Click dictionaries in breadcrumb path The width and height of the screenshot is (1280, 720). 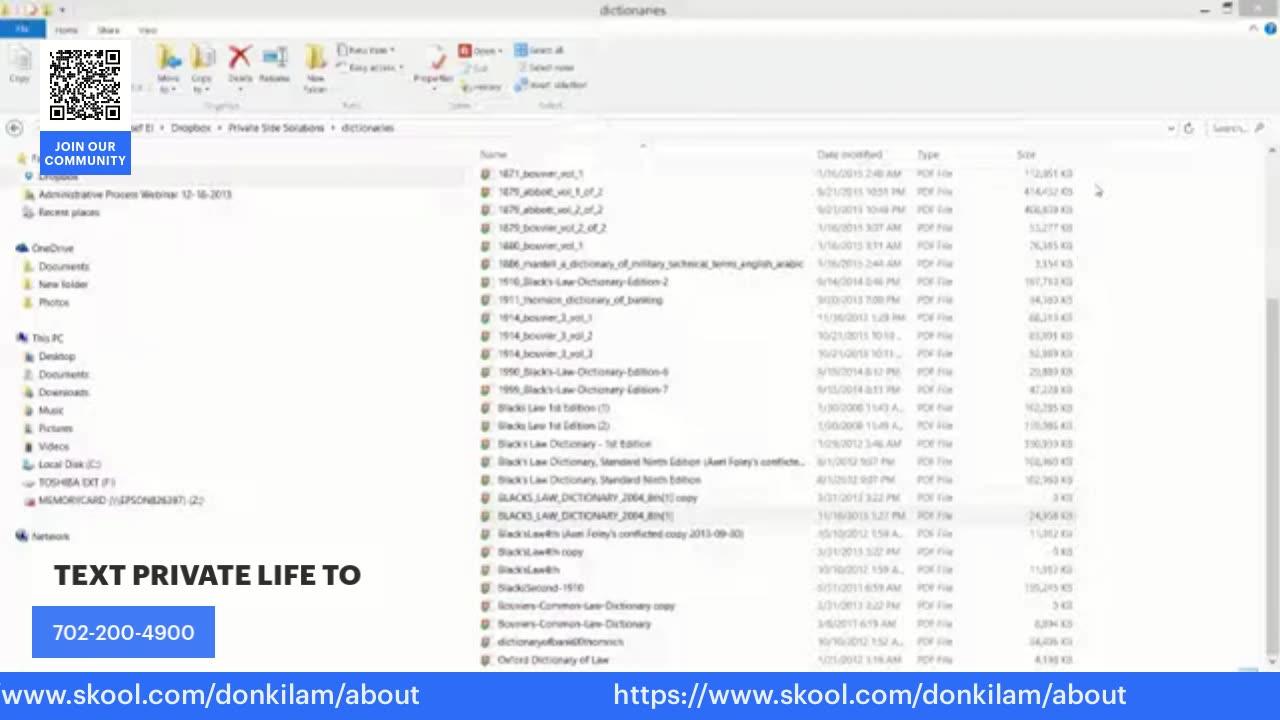(x=368, y=128)
